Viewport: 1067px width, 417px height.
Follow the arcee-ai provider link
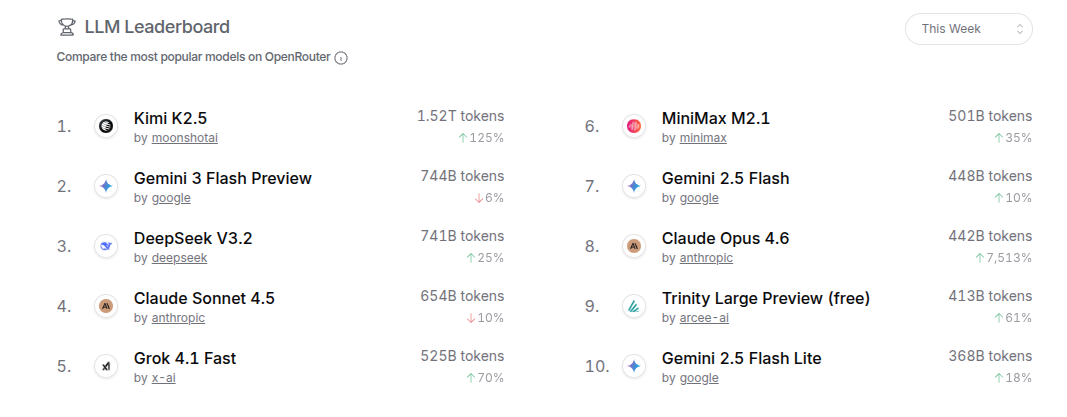click(704, 318)
